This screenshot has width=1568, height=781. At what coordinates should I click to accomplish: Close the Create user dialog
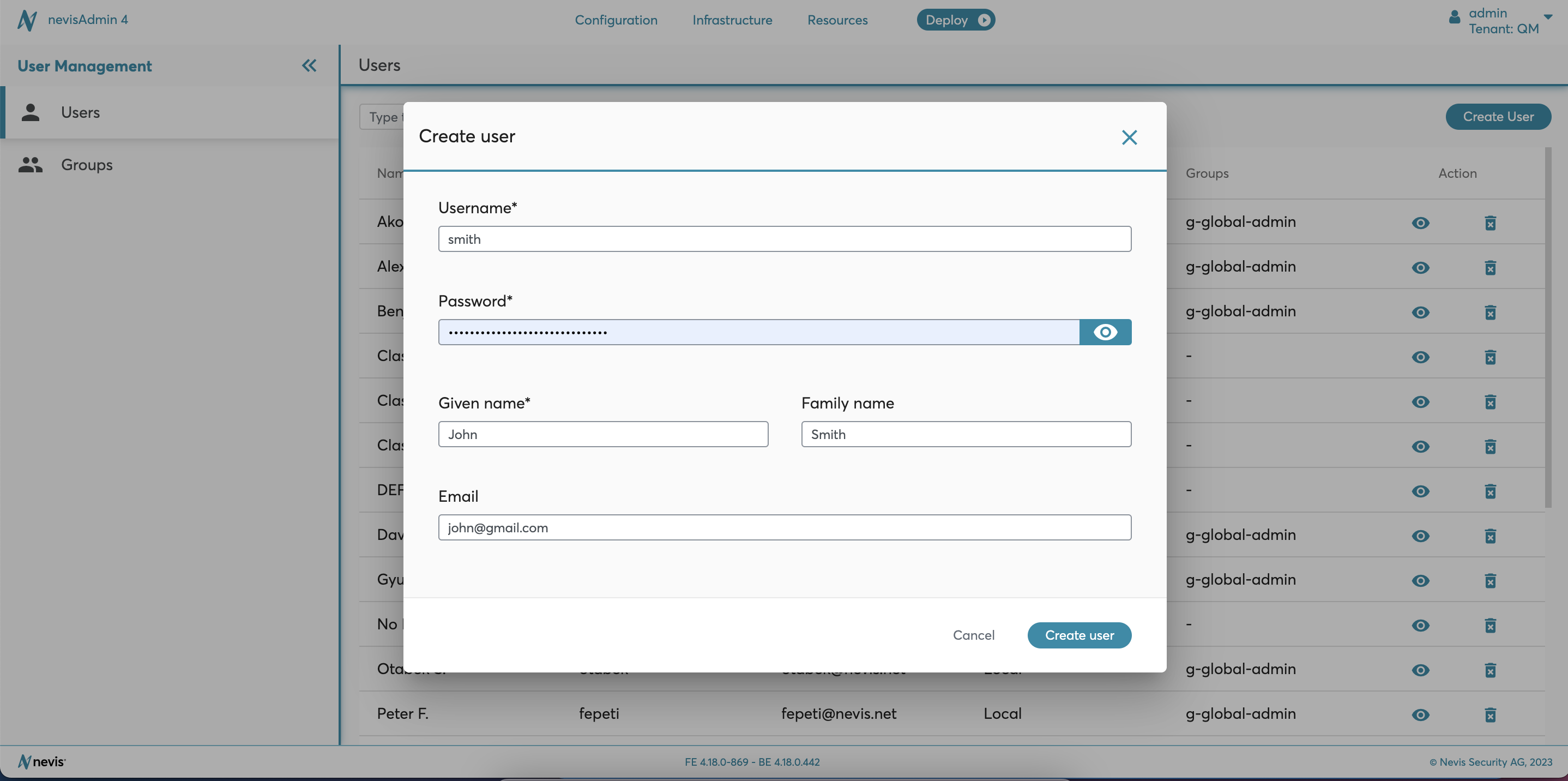[x=1129, y=137]
